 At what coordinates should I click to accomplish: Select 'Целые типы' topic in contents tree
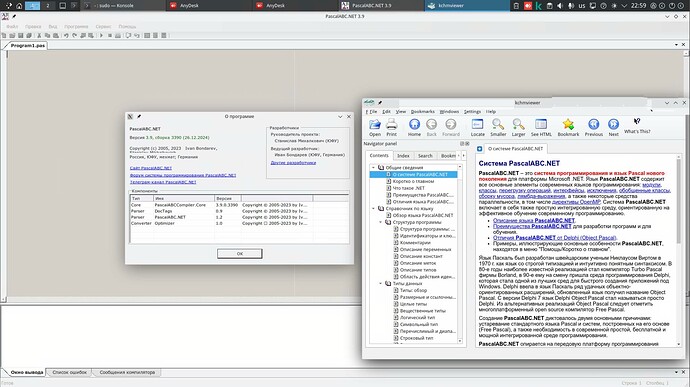pyautogui.click(x=413, y=304)
